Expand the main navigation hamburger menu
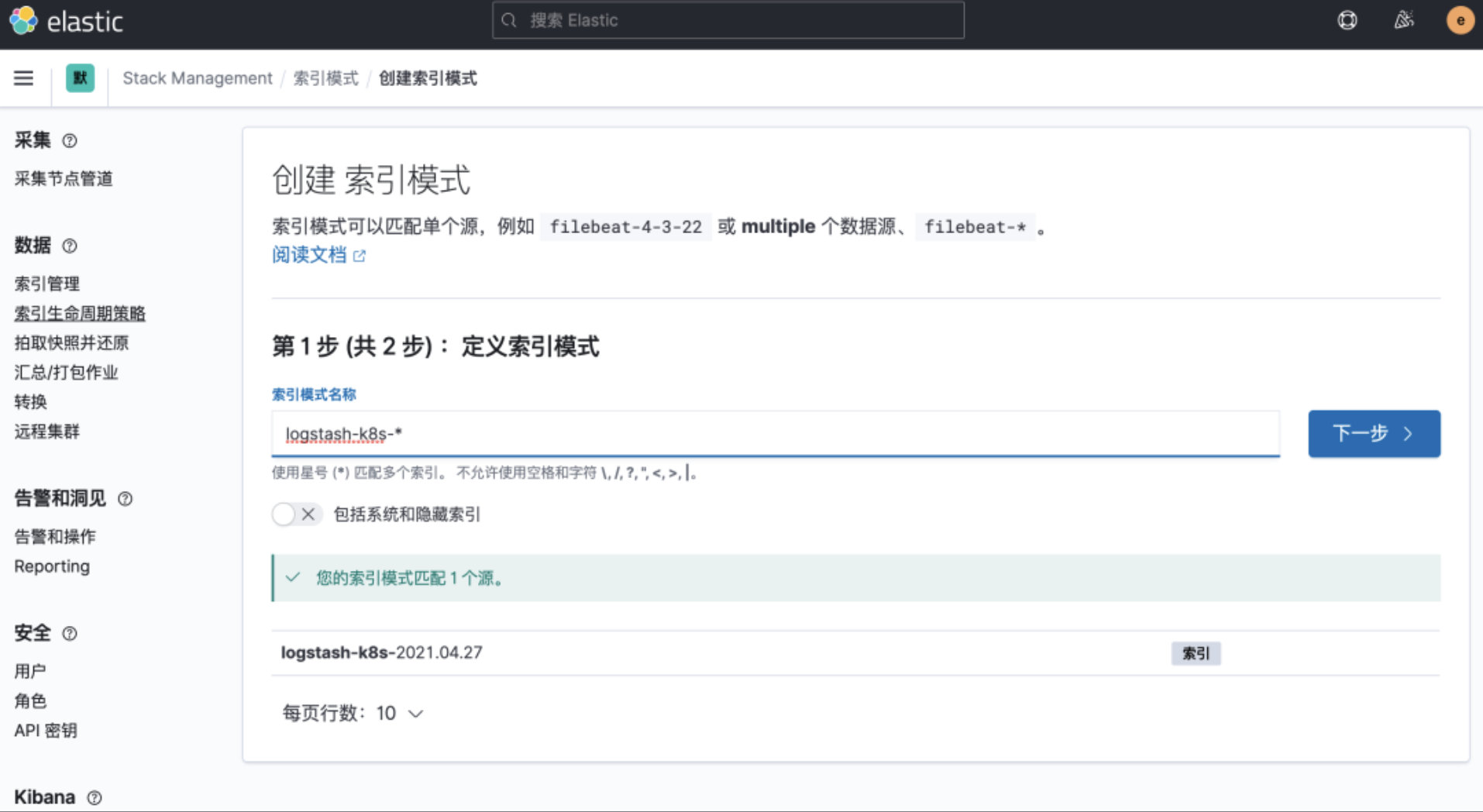The height and width of the screenshot is (812, 1483). coord(23,77)
